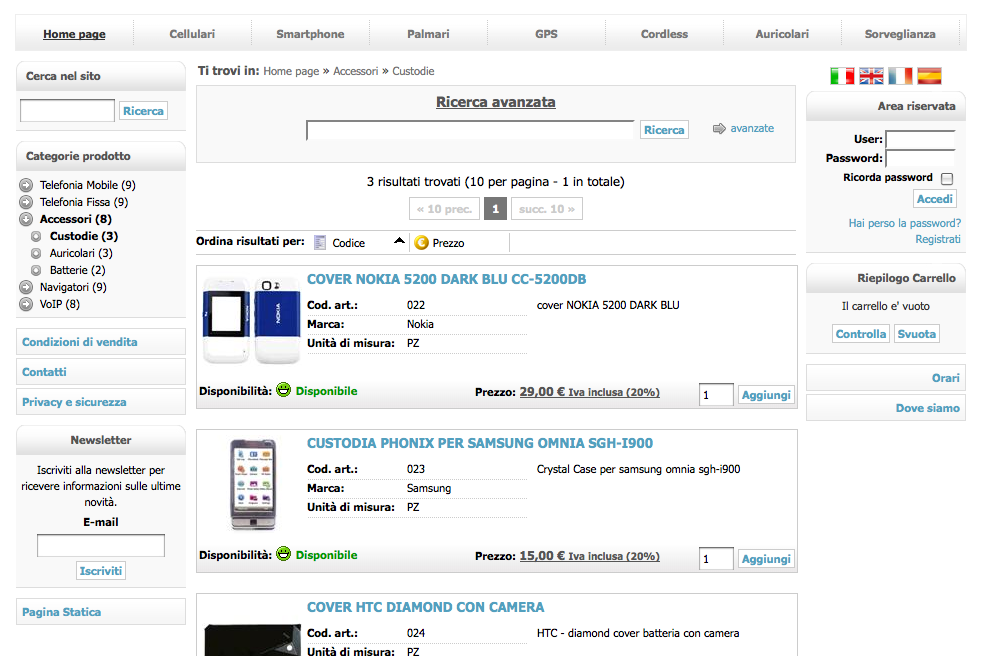
Task: Focus the User login field
Action: point(920,139)
